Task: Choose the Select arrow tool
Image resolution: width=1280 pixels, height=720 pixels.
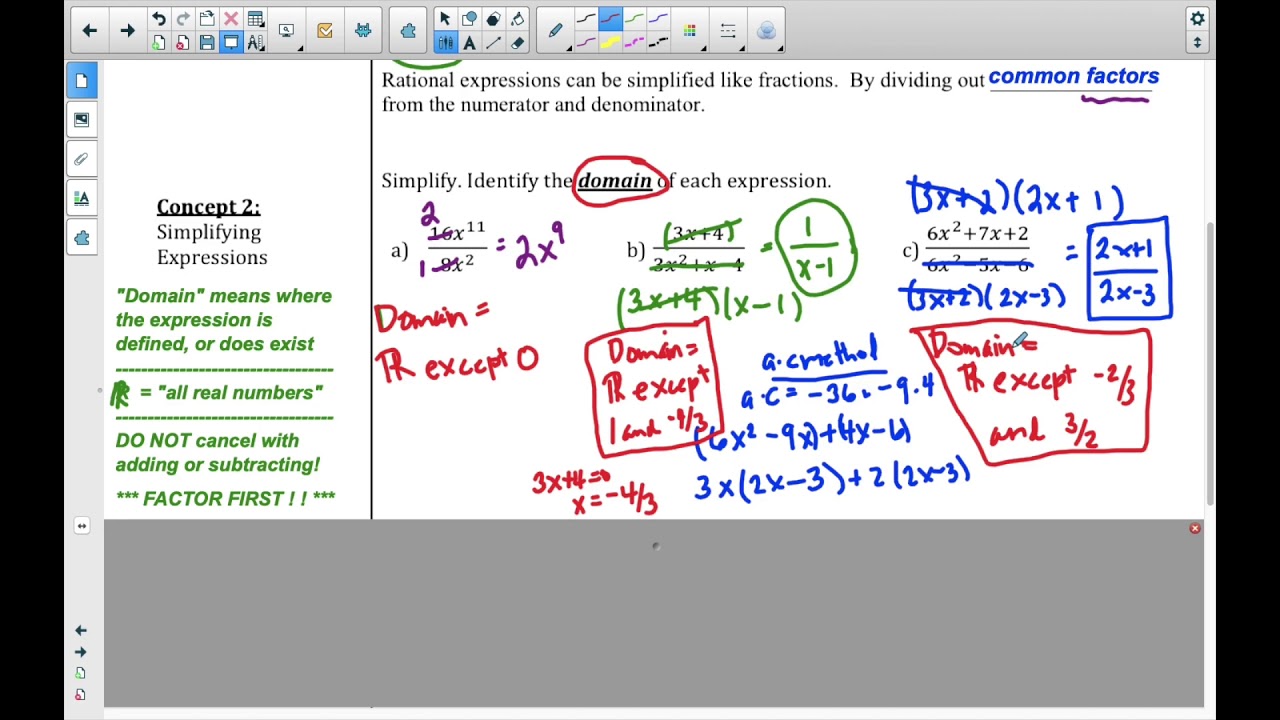Action: pyautogui.click(x=445, y=19)
